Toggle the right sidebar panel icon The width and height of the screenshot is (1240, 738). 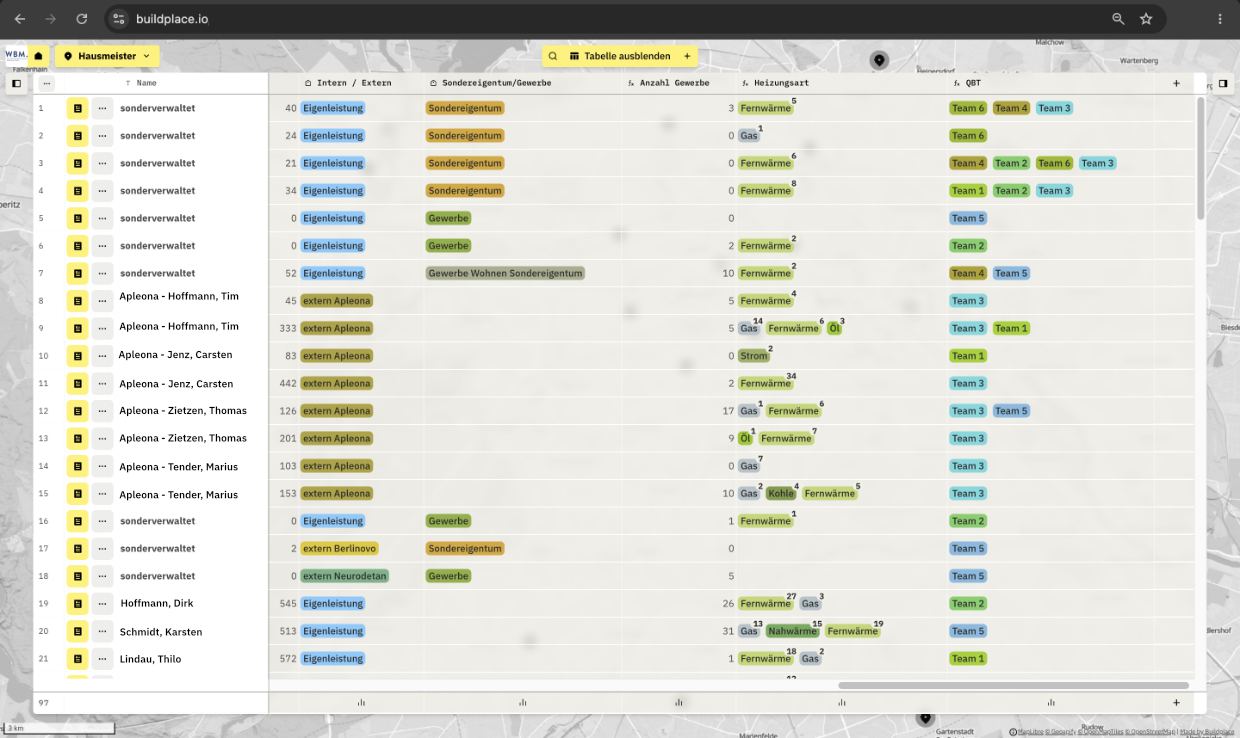[x=1223, y=84]
